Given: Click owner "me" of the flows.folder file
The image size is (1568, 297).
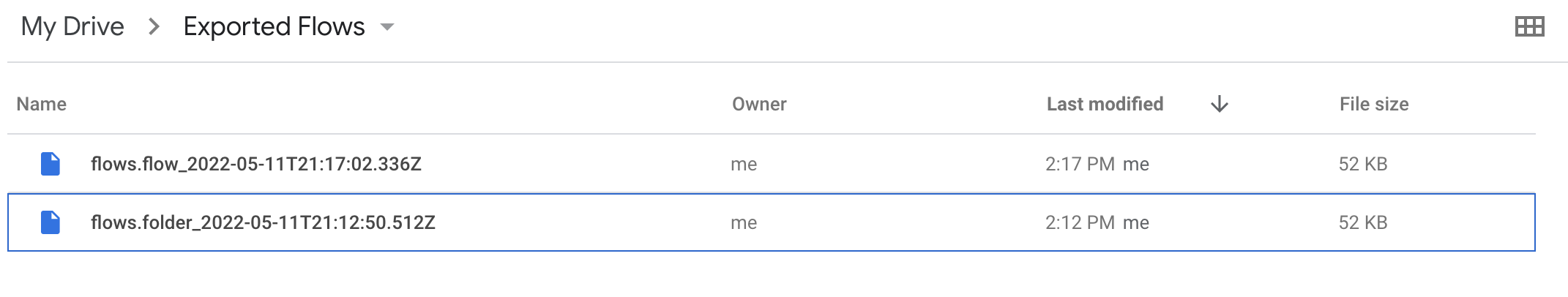Looking at the screenshot, I should click(744, 222).
